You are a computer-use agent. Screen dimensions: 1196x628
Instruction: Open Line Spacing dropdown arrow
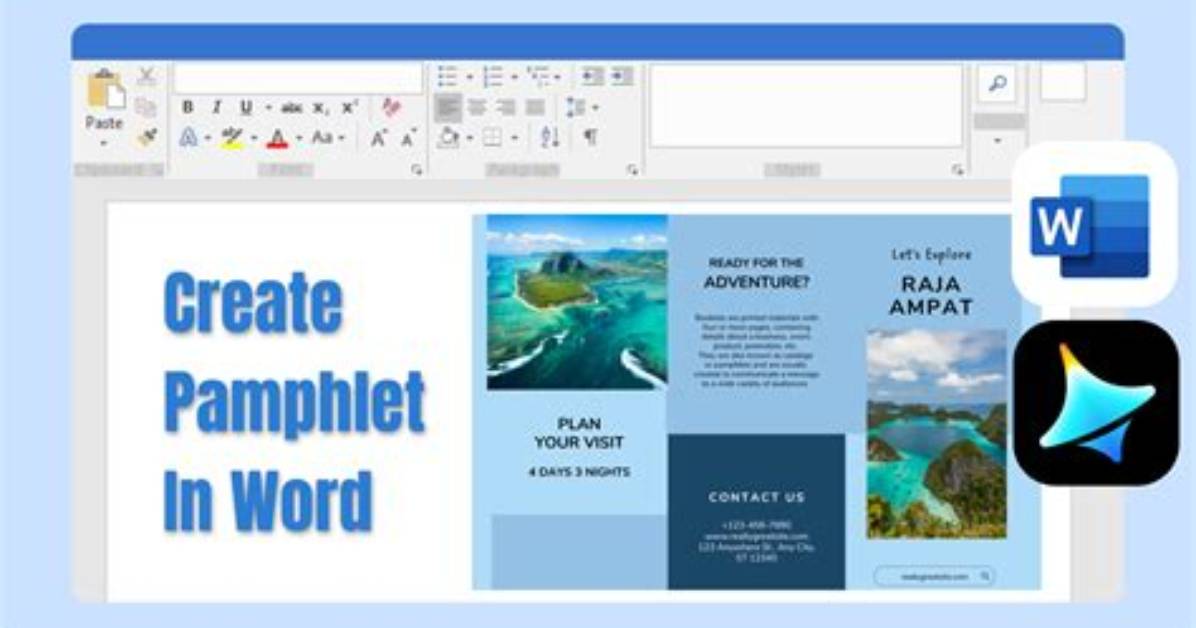point(595,108)
